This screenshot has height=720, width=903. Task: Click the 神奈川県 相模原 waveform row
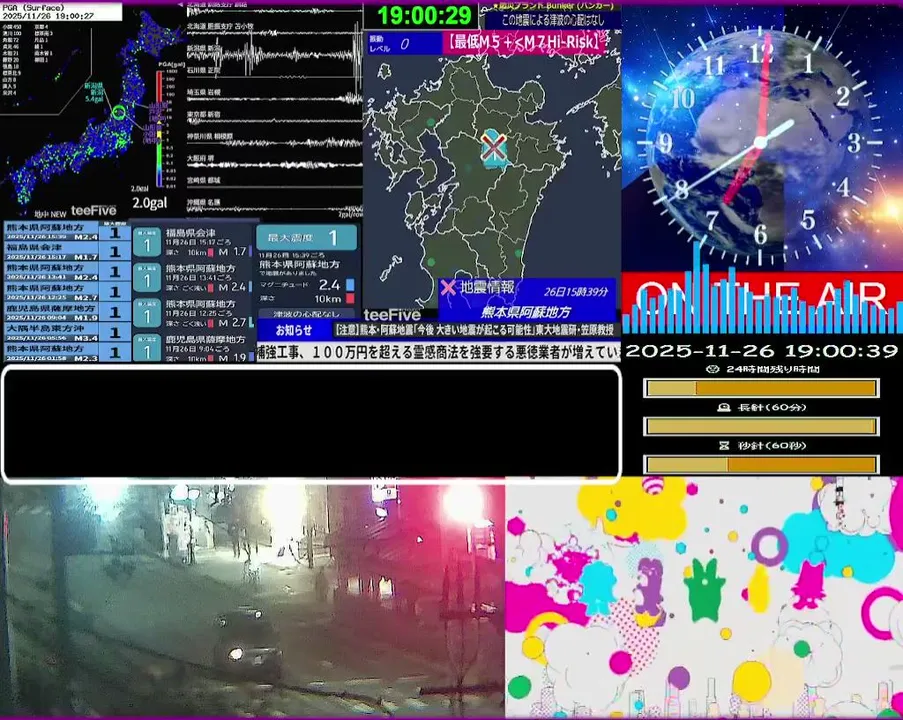[x=275, y=140]
